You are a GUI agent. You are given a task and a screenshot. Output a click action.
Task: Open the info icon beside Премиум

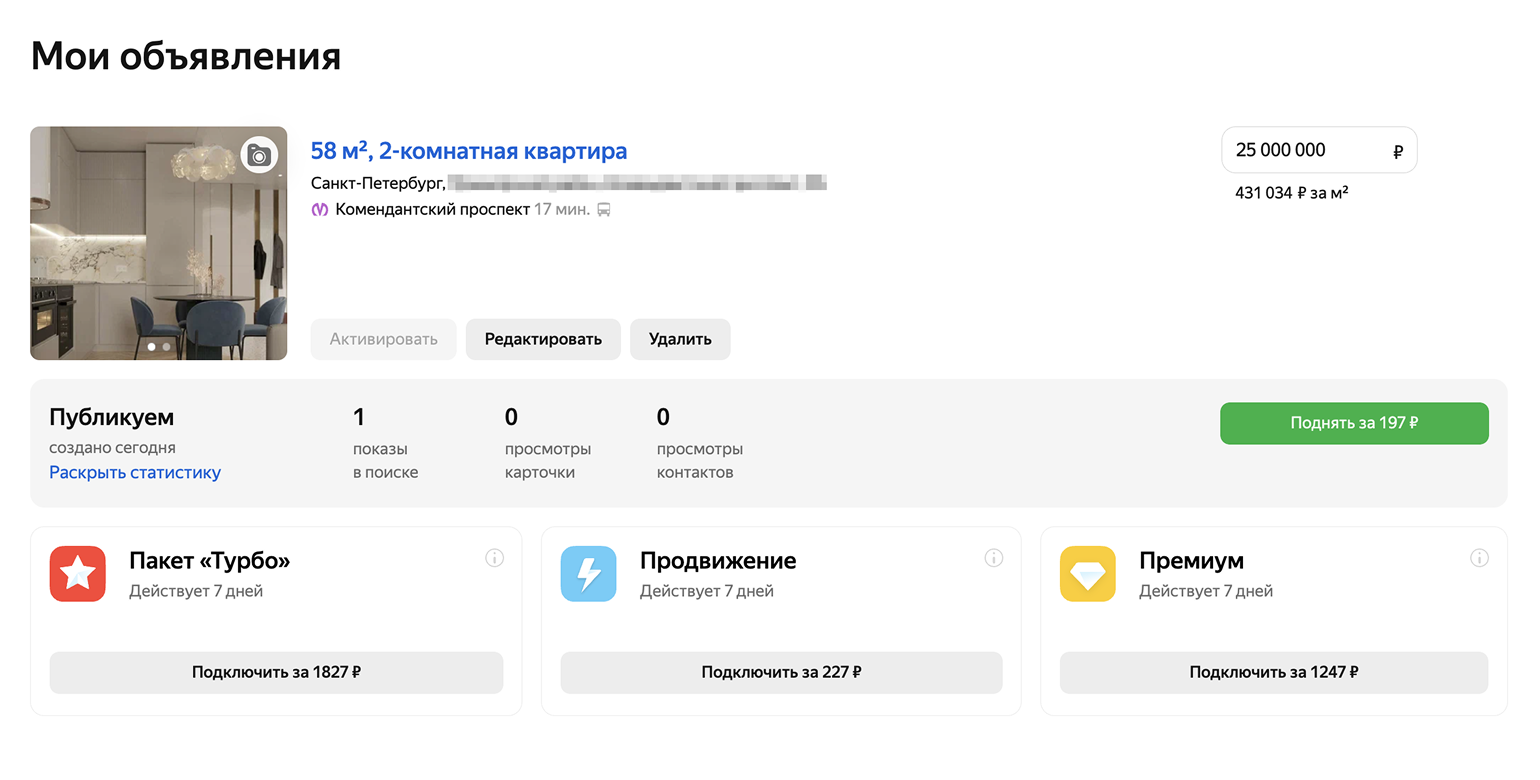[x=1480, y=558]
